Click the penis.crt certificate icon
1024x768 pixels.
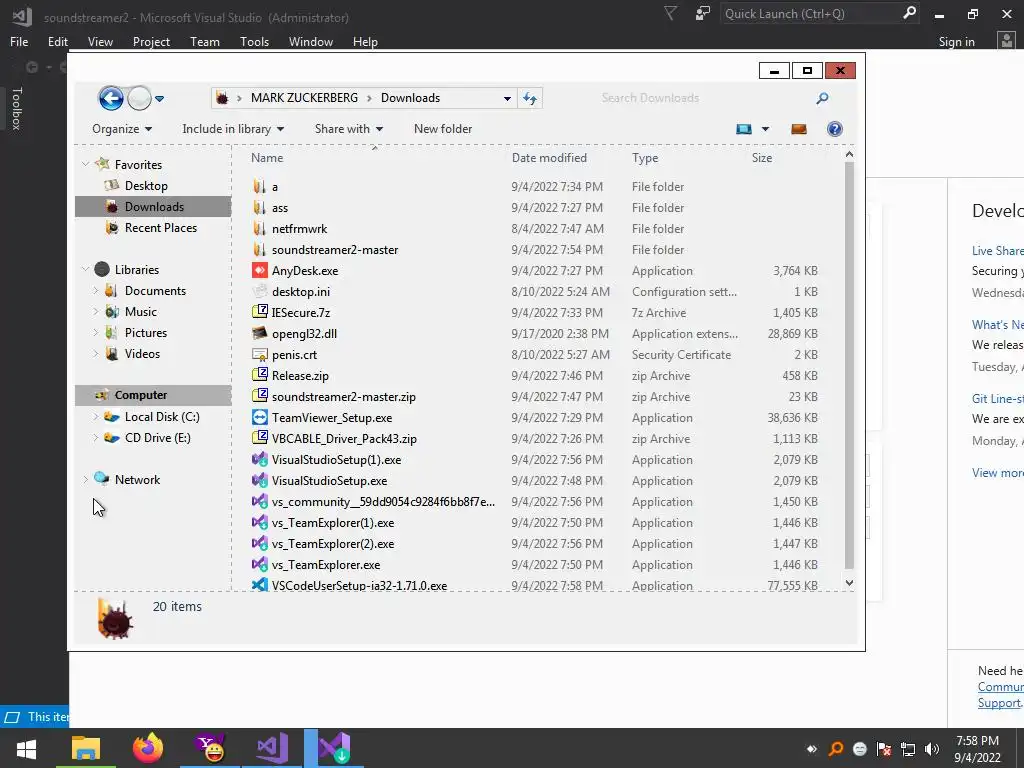260,355
